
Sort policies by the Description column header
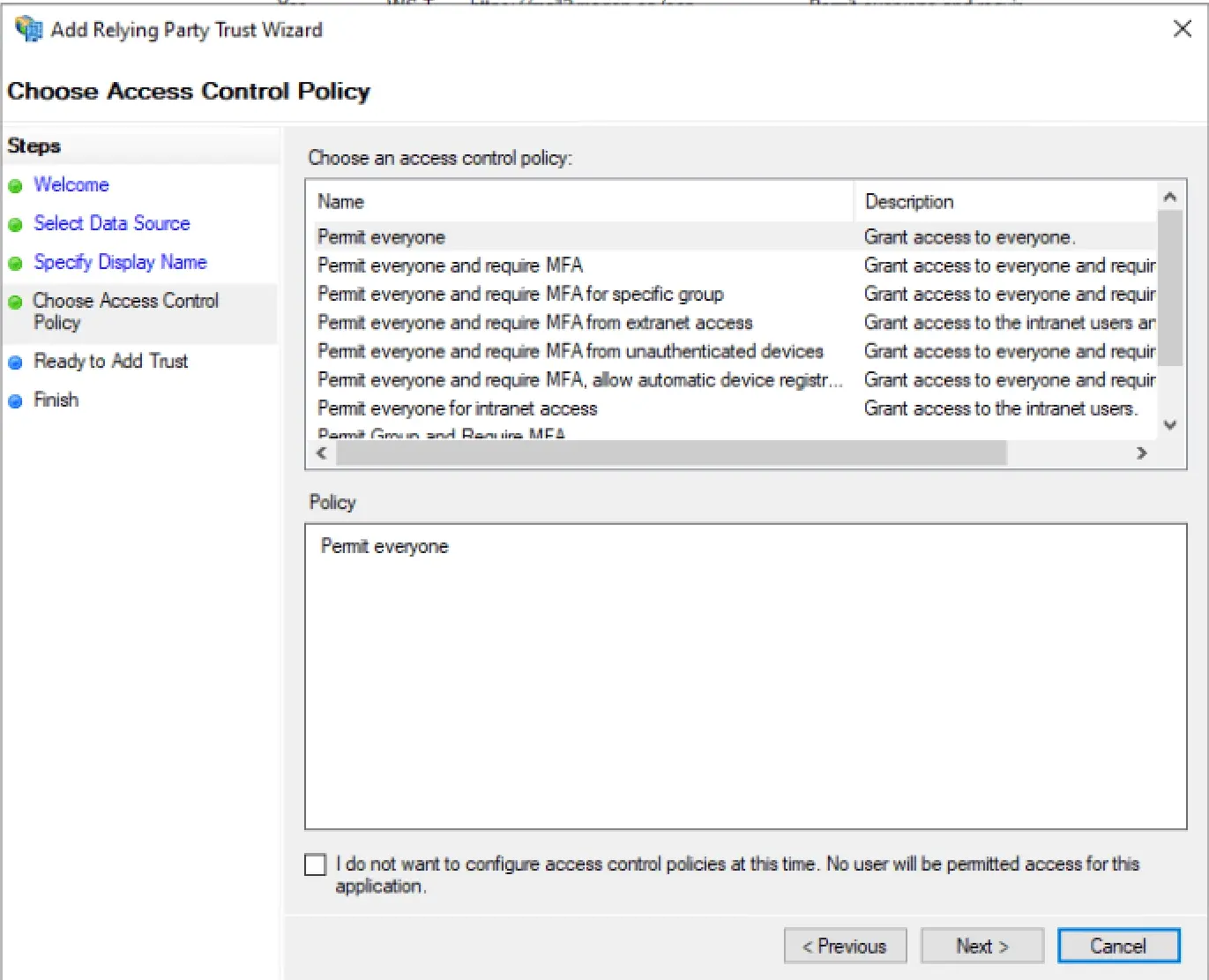point(1005,202)
